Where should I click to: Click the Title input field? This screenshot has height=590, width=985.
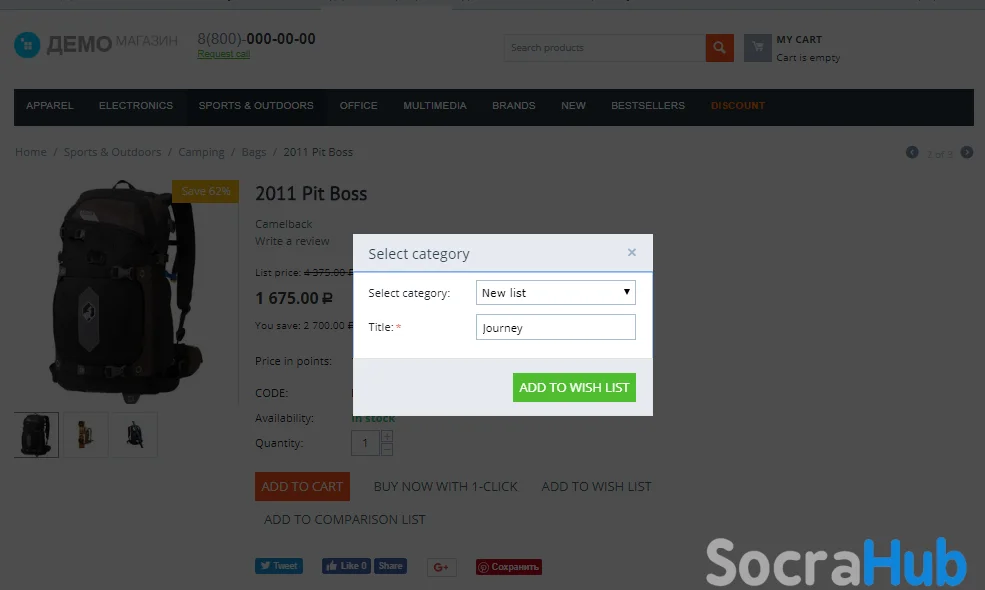point(556,327)
